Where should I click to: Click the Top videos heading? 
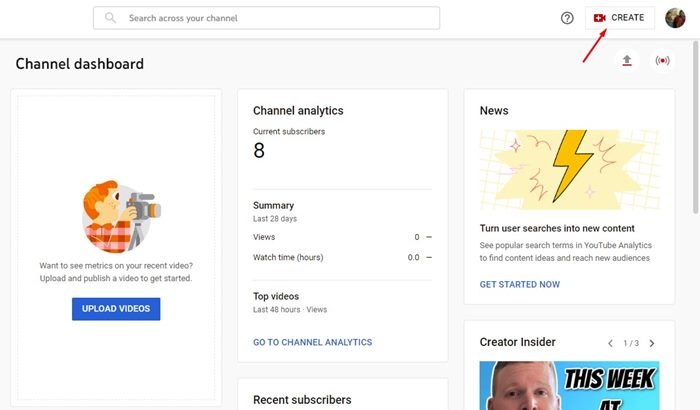tap(276, 296)
